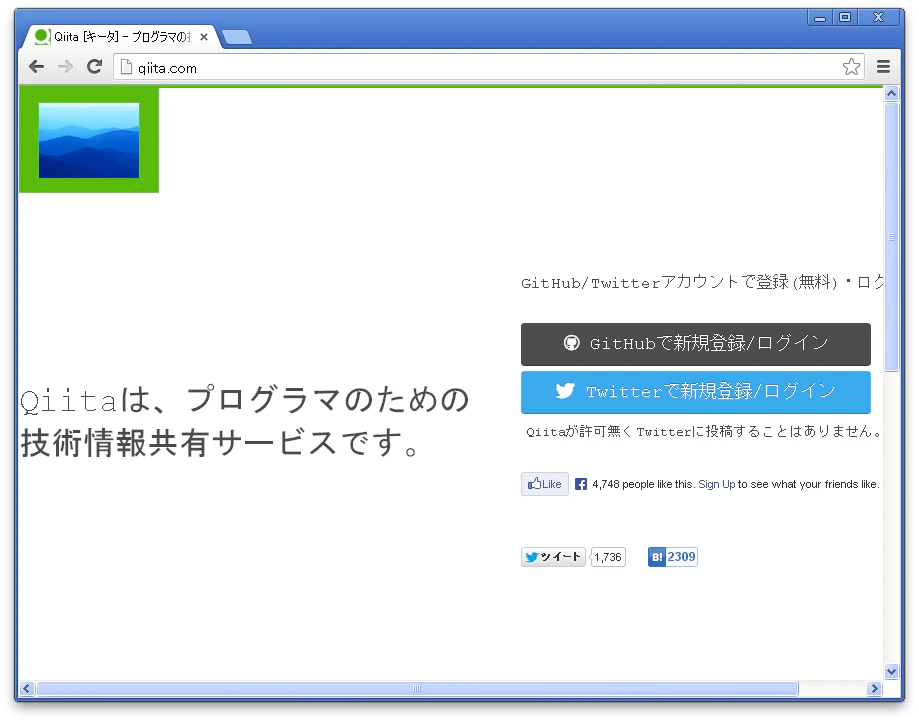Screen dimensions: 919x722
Task: Open a new tab
Action: click(237, 37)
